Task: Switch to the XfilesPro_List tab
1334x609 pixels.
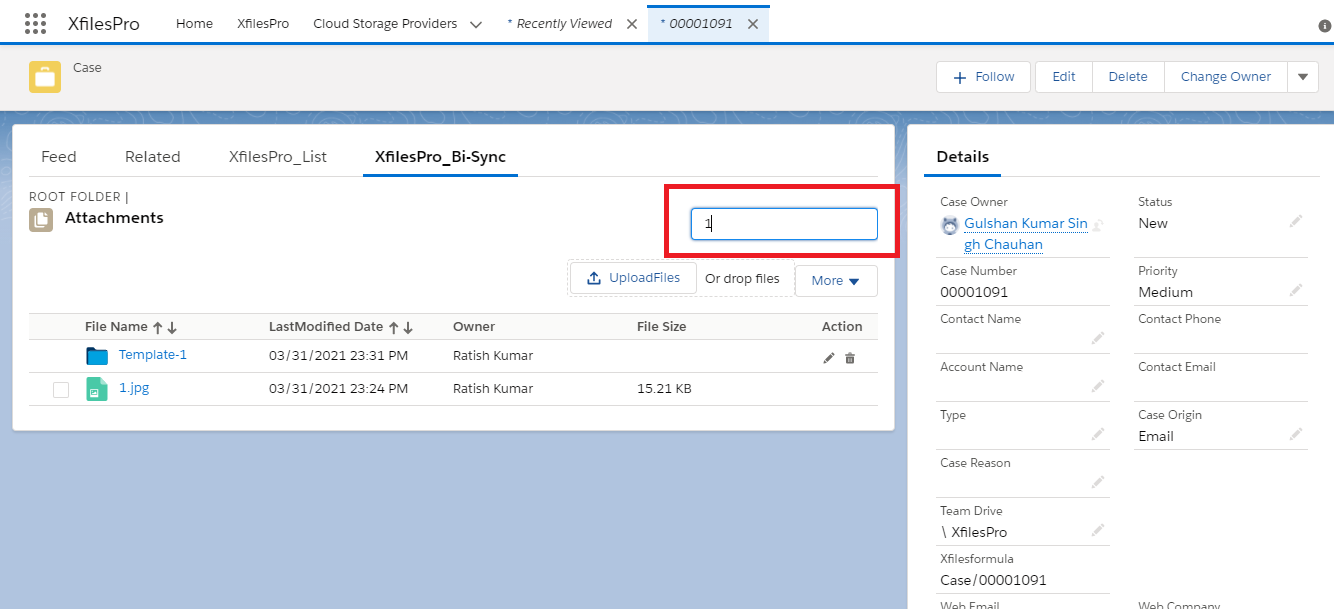Action: coord(278,157)
